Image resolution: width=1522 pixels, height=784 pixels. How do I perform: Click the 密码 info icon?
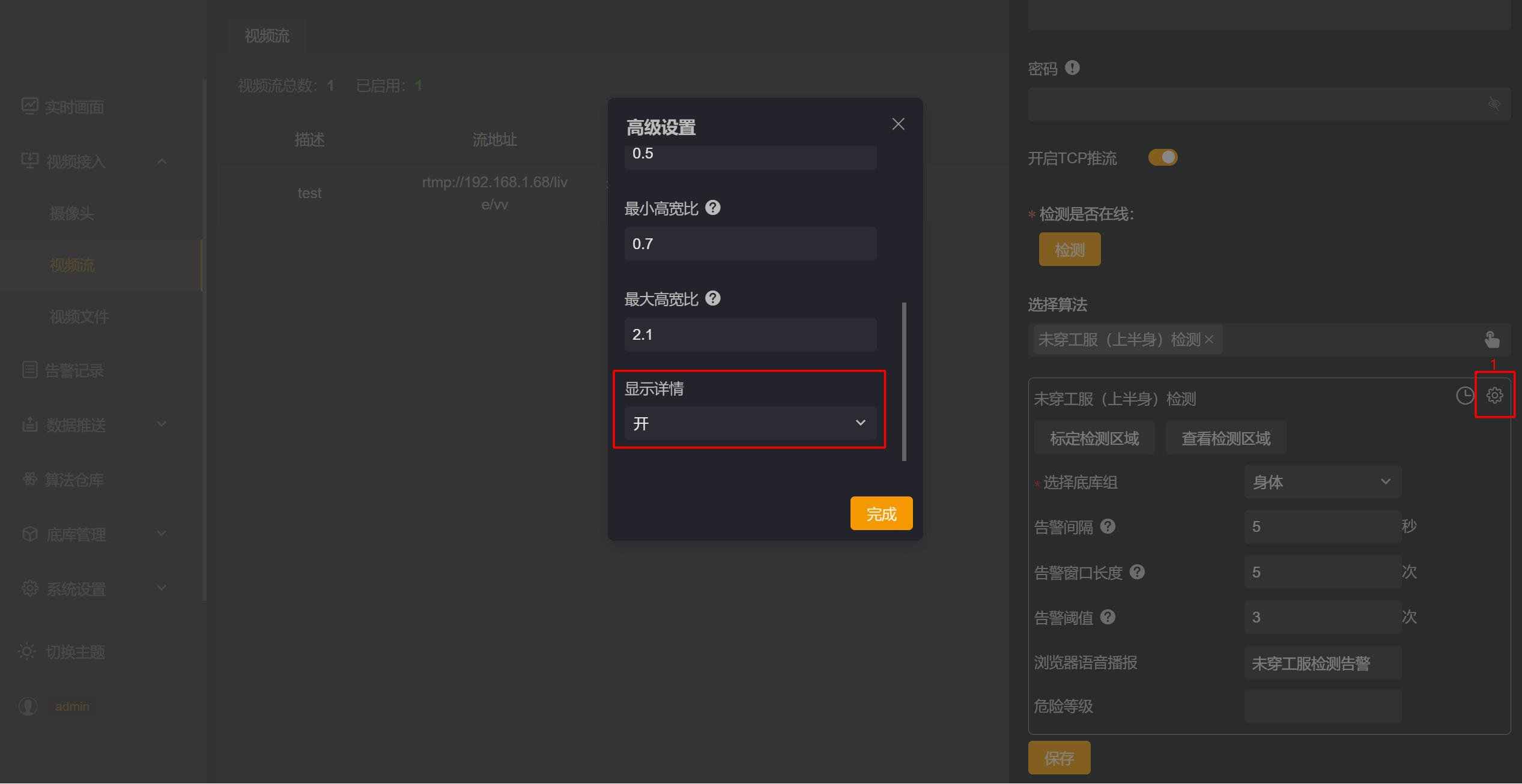(1072, 68)
